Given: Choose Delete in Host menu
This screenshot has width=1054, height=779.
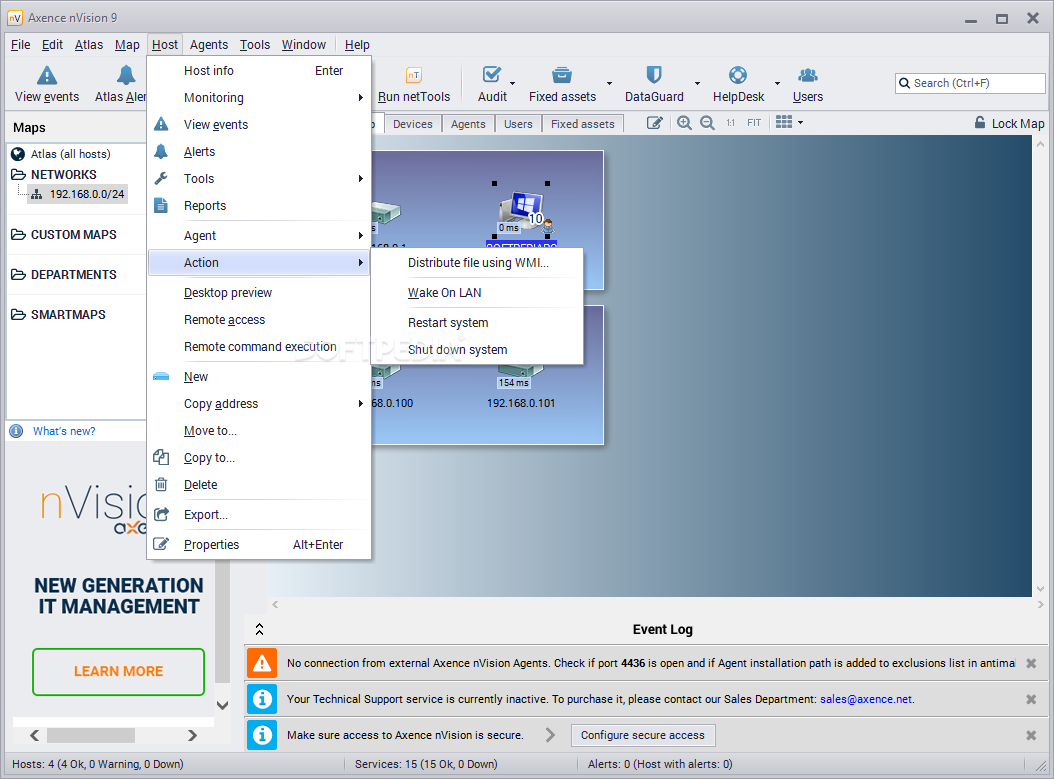Looking at the screenshot, I should [259, 485].
